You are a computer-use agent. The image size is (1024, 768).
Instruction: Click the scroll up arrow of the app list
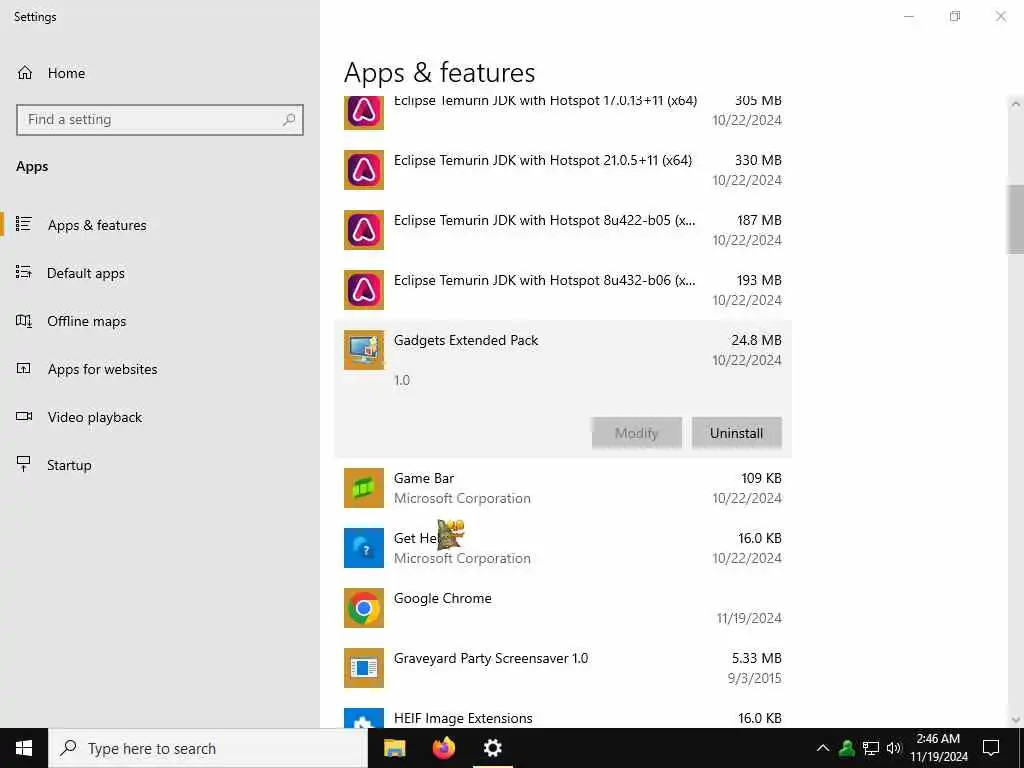click(x=1015, y=103)
